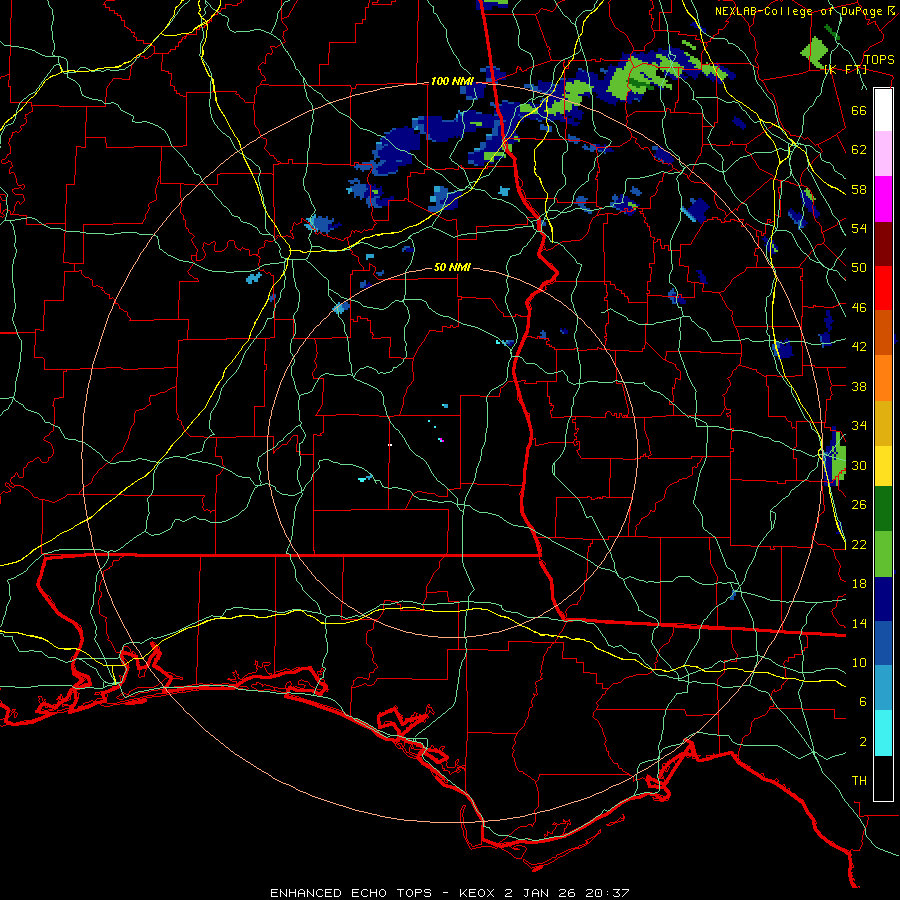Click the "30" scale value
The height and width of the screenshot is (900, 900).
[859, 465]
